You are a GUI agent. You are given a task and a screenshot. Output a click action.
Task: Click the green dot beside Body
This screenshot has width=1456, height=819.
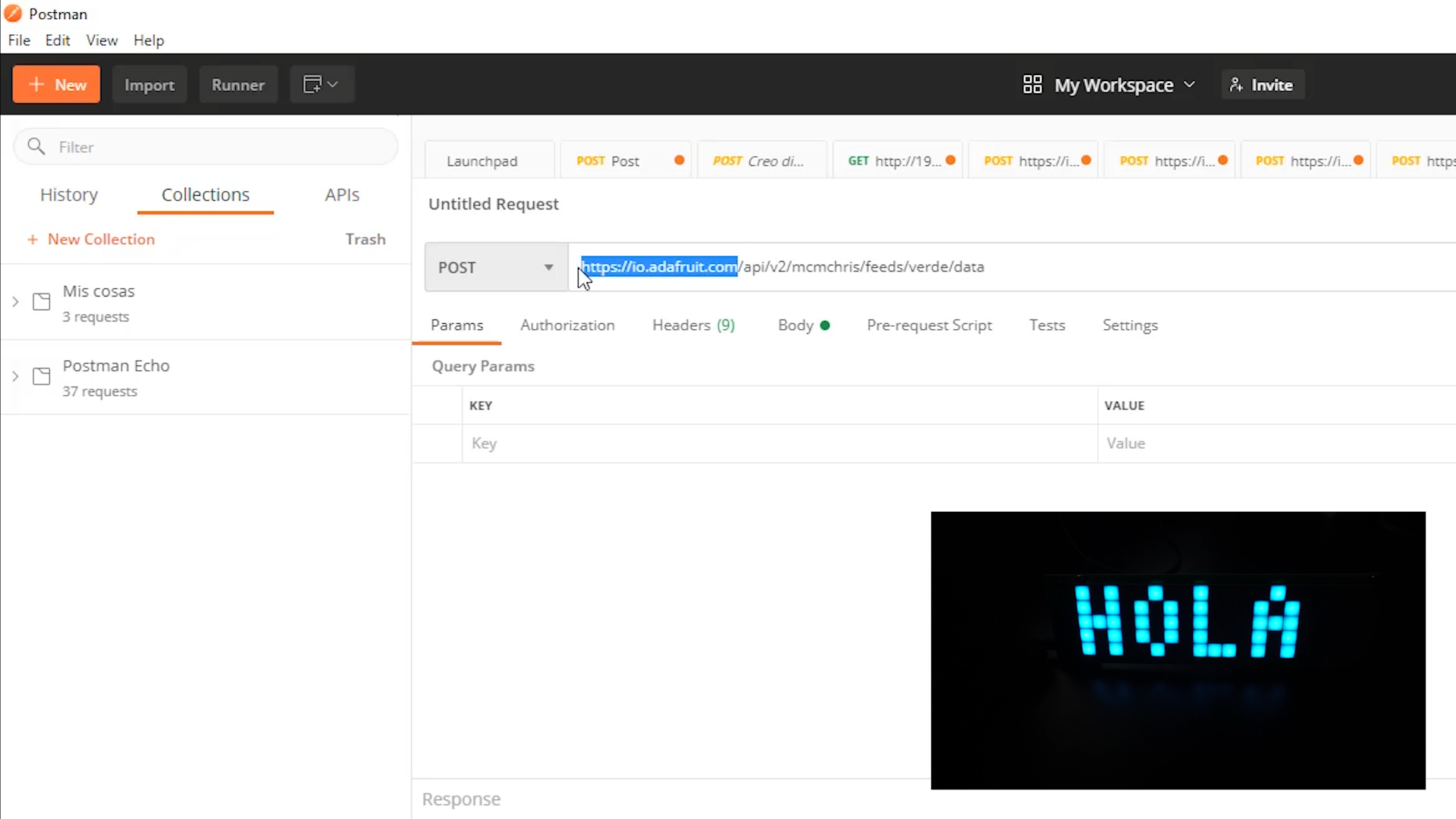tap(825, 325)
